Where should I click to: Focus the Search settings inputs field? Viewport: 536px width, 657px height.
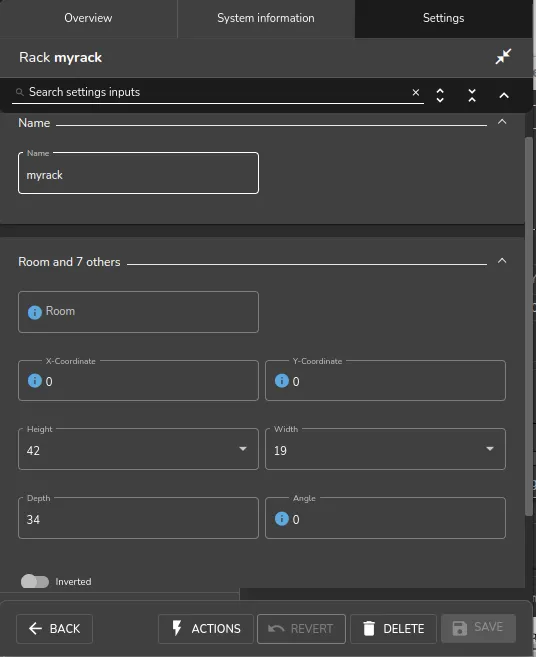pos(218,92)
